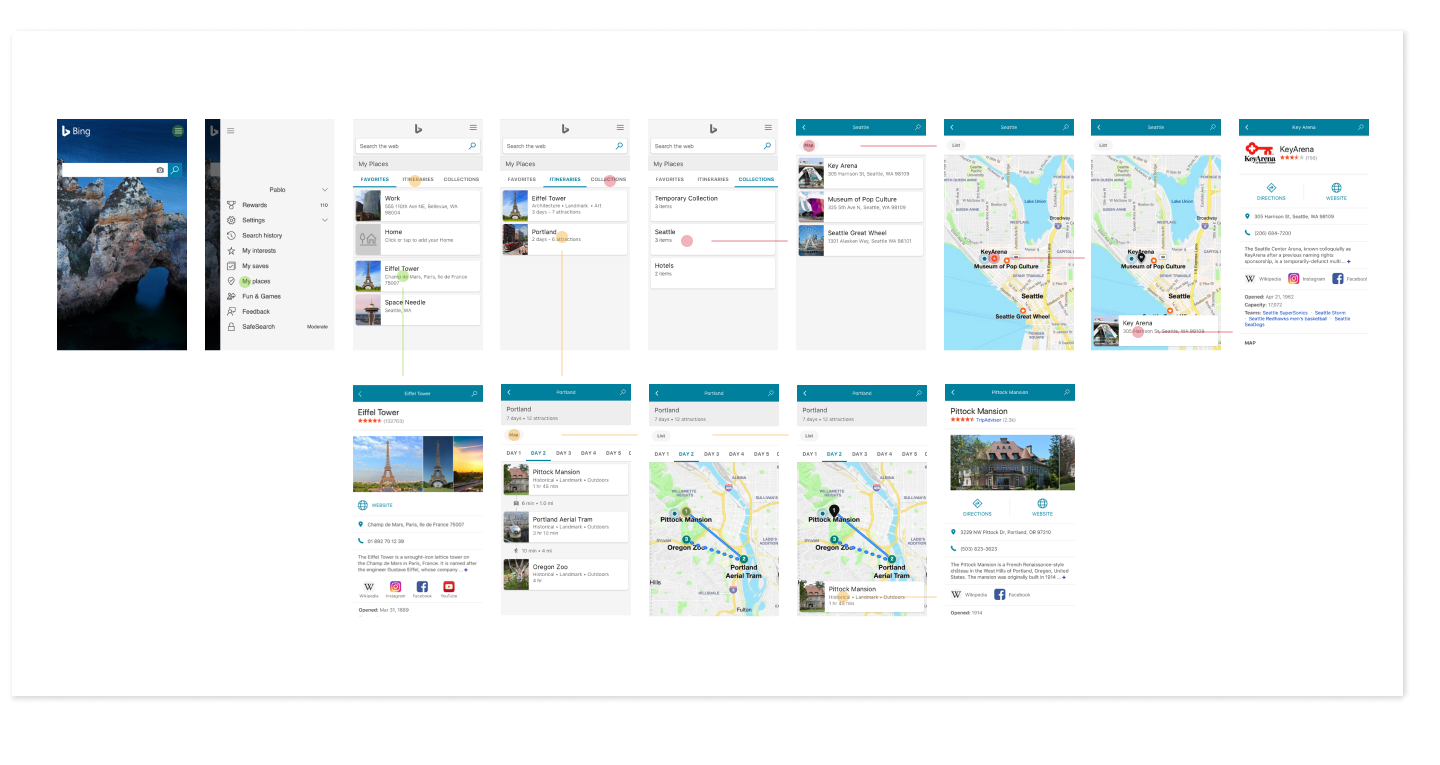Screen dimensions: 1440x765
Task: Click the Fun & Games icon
Action: 232,296
